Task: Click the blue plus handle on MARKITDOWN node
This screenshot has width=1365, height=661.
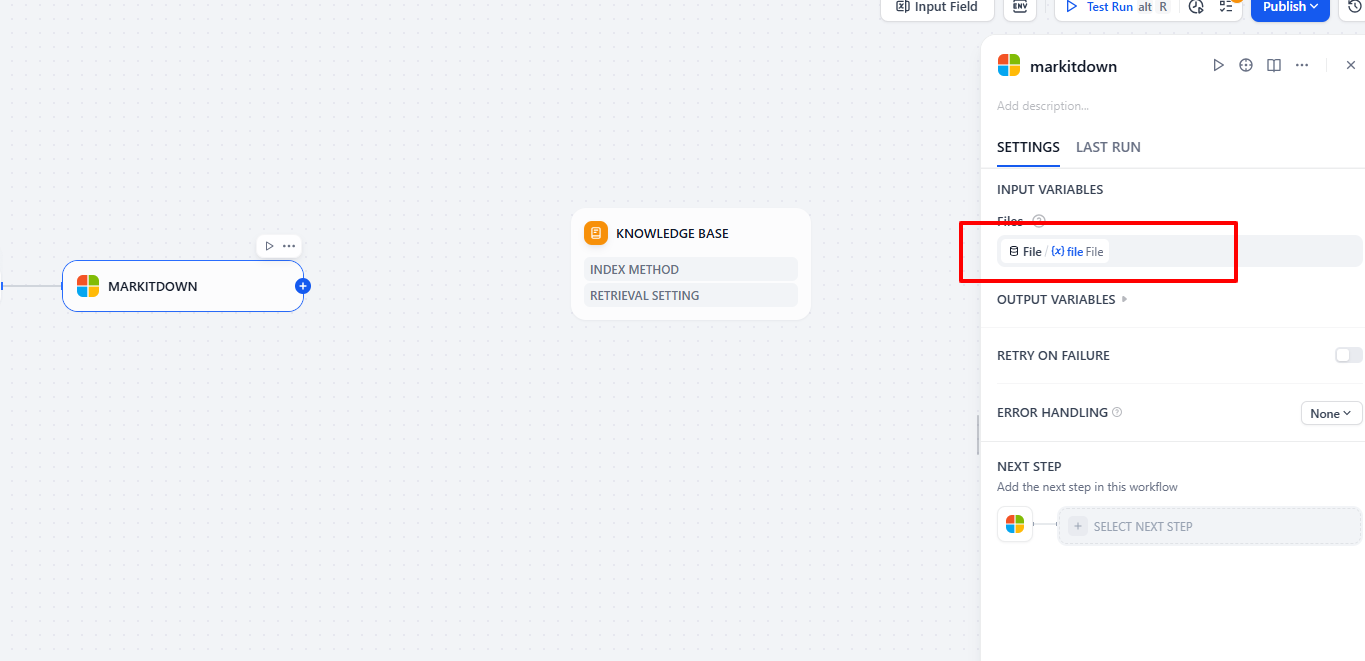Action: pos(303,286)
